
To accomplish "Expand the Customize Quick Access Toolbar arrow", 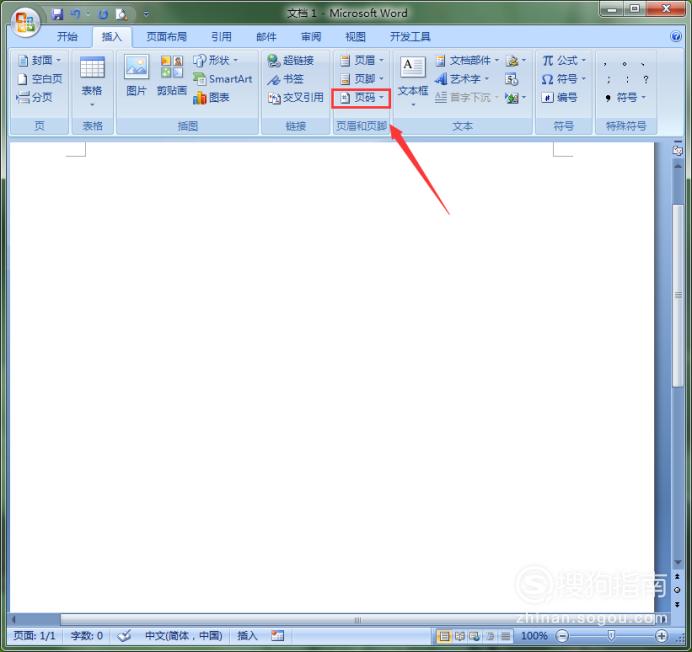I will tap(146, 14).
